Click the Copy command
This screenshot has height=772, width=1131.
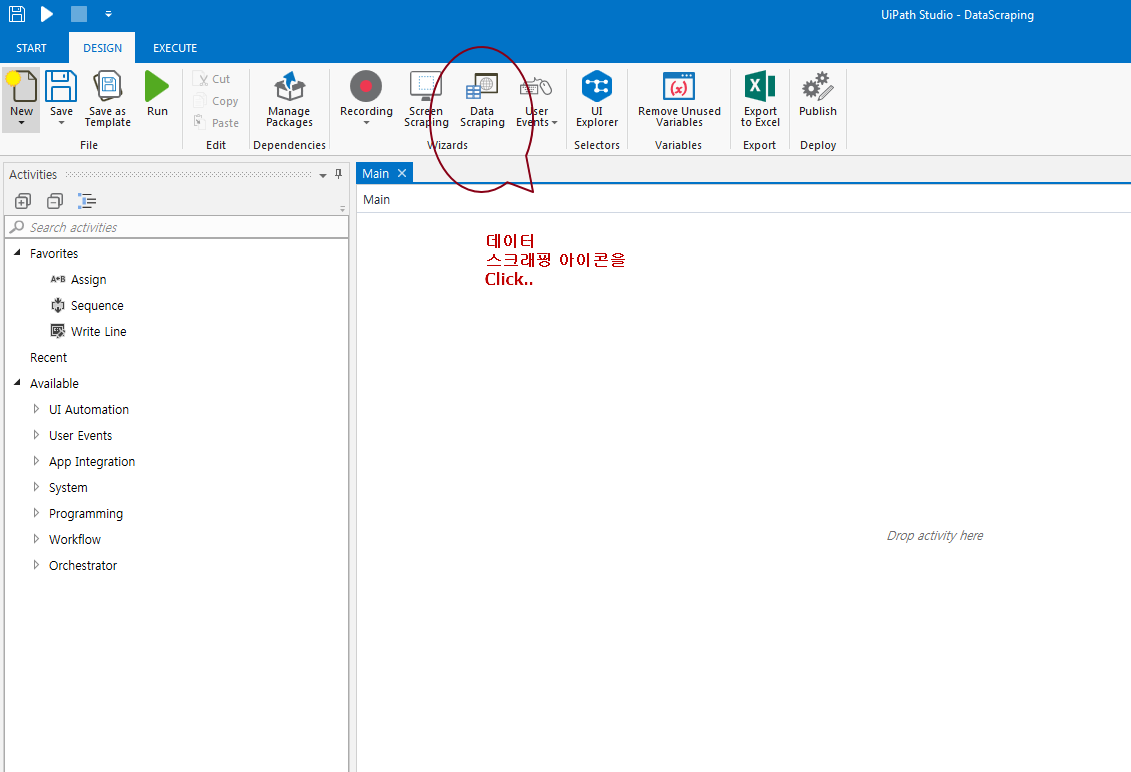[216, 101]
